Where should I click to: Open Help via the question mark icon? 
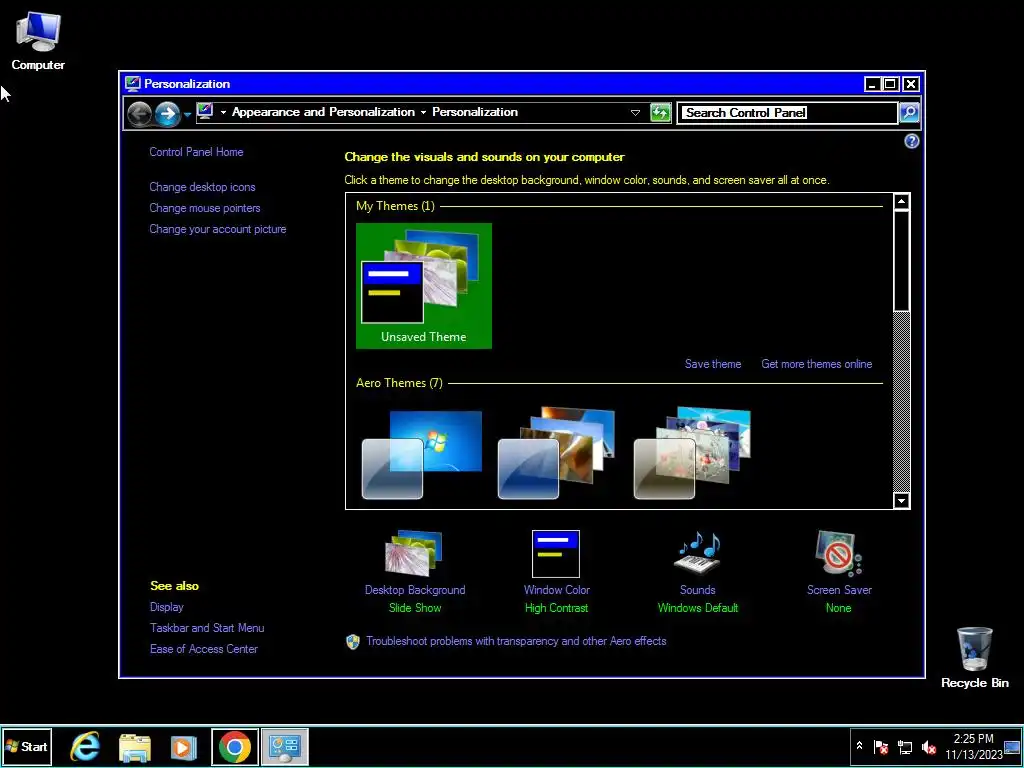pos(912,141)
